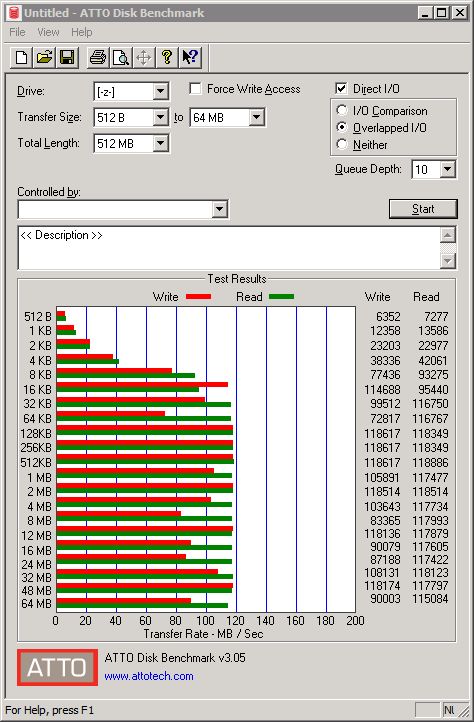Uncheck the Direct I/O checkbox
The image size is (474, 722).
tap(341, 88)
